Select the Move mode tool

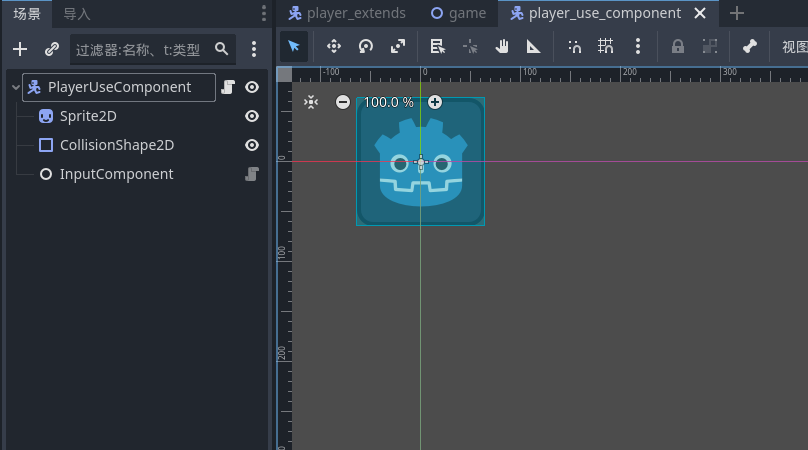tap(334, 46)
